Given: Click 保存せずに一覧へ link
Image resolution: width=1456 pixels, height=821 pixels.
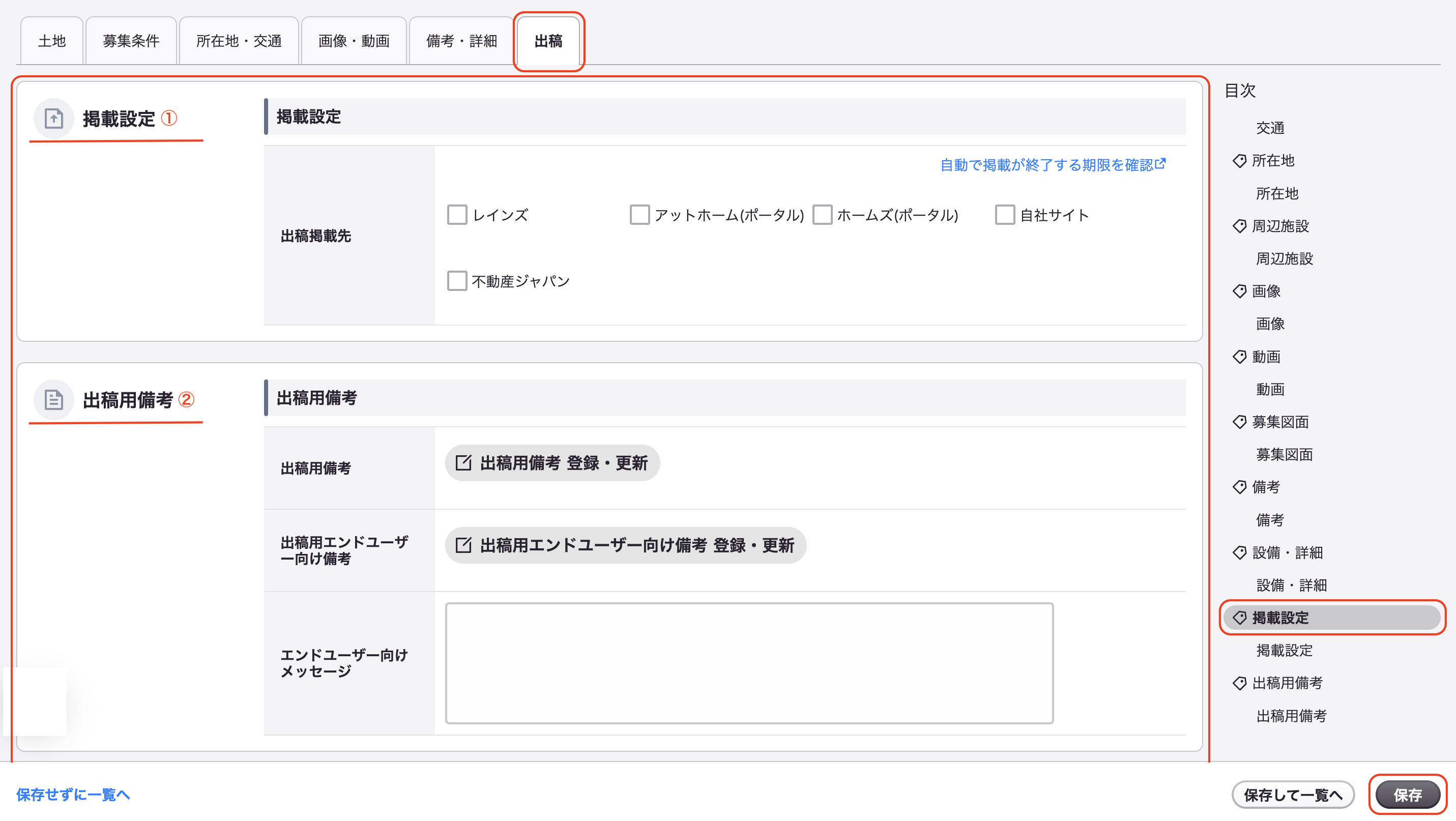Looking at the screenshot, I should [x=73, y=795].
